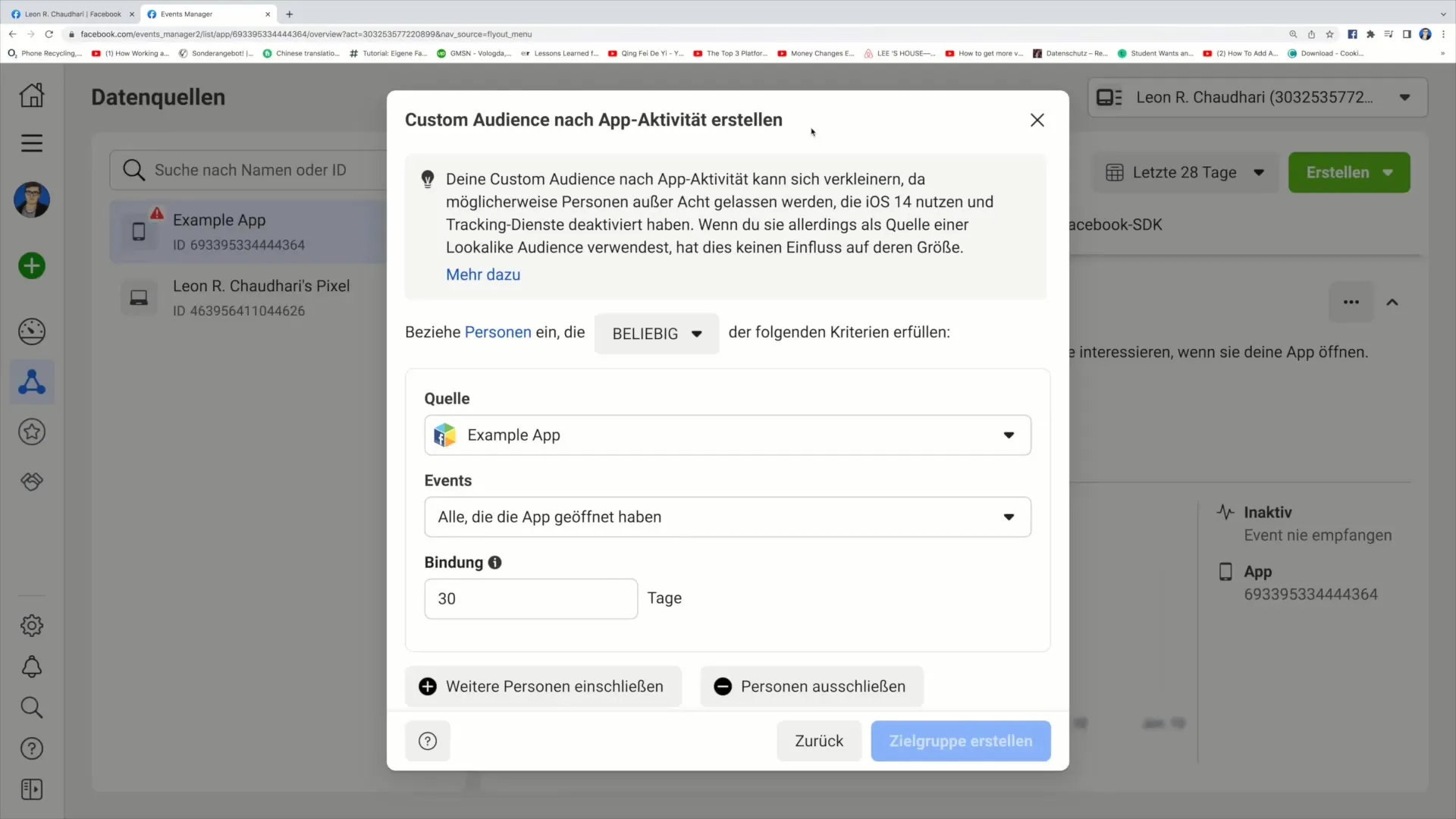The image size is (1456, 819).
Task: Bookmark this page with the star icon
Action: [1329, 34]
